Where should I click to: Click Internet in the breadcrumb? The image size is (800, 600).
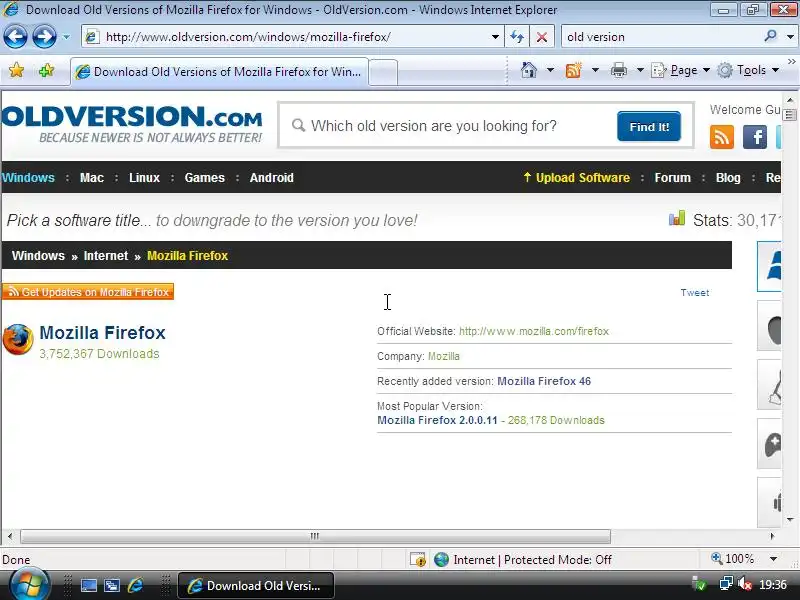point(106,256)
